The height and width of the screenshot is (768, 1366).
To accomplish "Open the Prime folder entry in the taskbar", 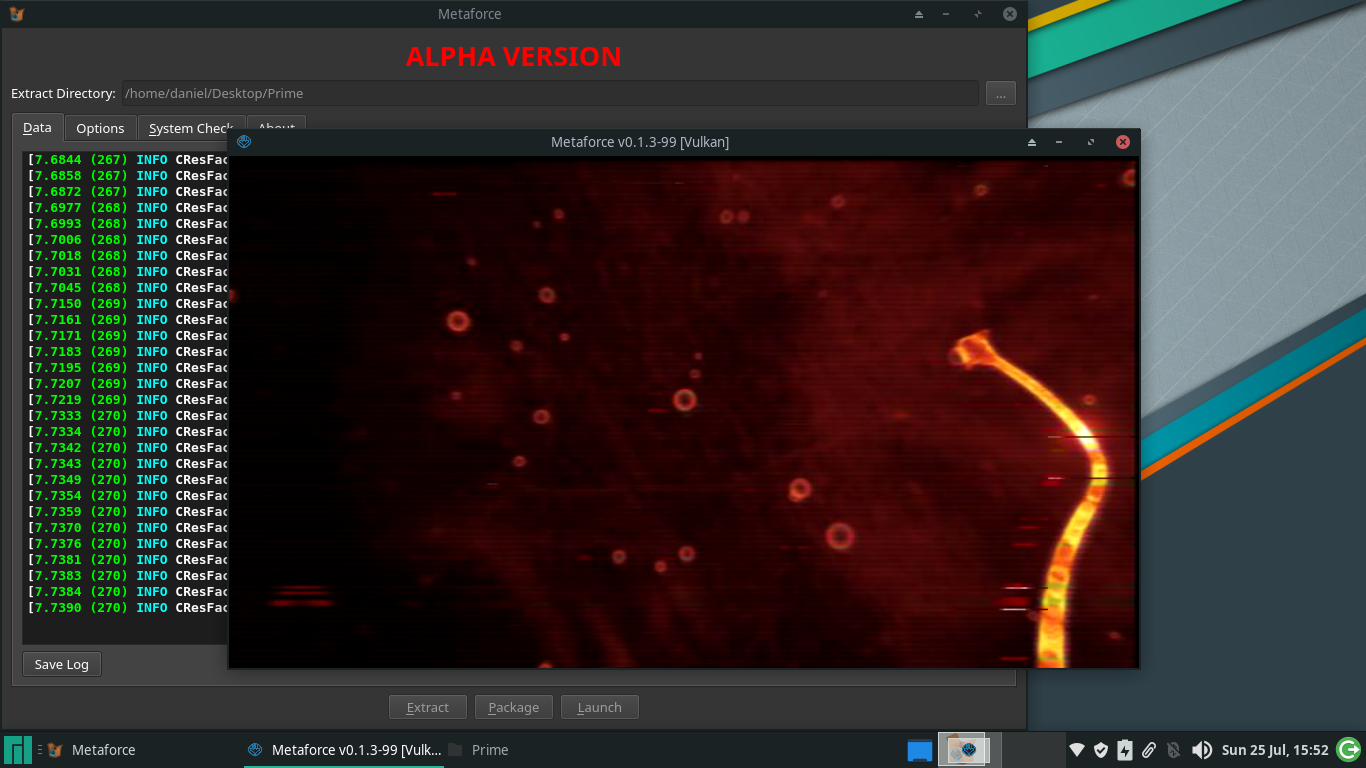I will (x=492, y=750).
